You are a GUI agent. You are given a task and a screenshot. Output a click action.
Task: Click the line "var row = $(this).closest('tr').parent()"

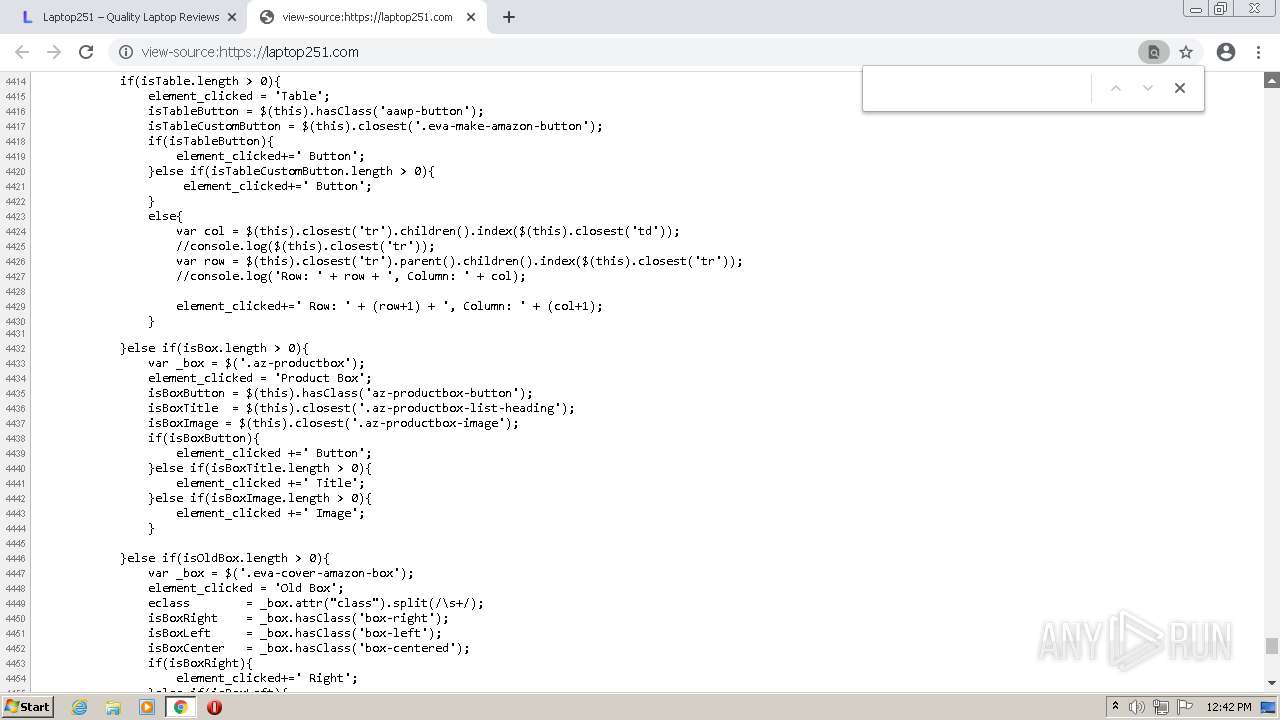[x=459, y=261]
